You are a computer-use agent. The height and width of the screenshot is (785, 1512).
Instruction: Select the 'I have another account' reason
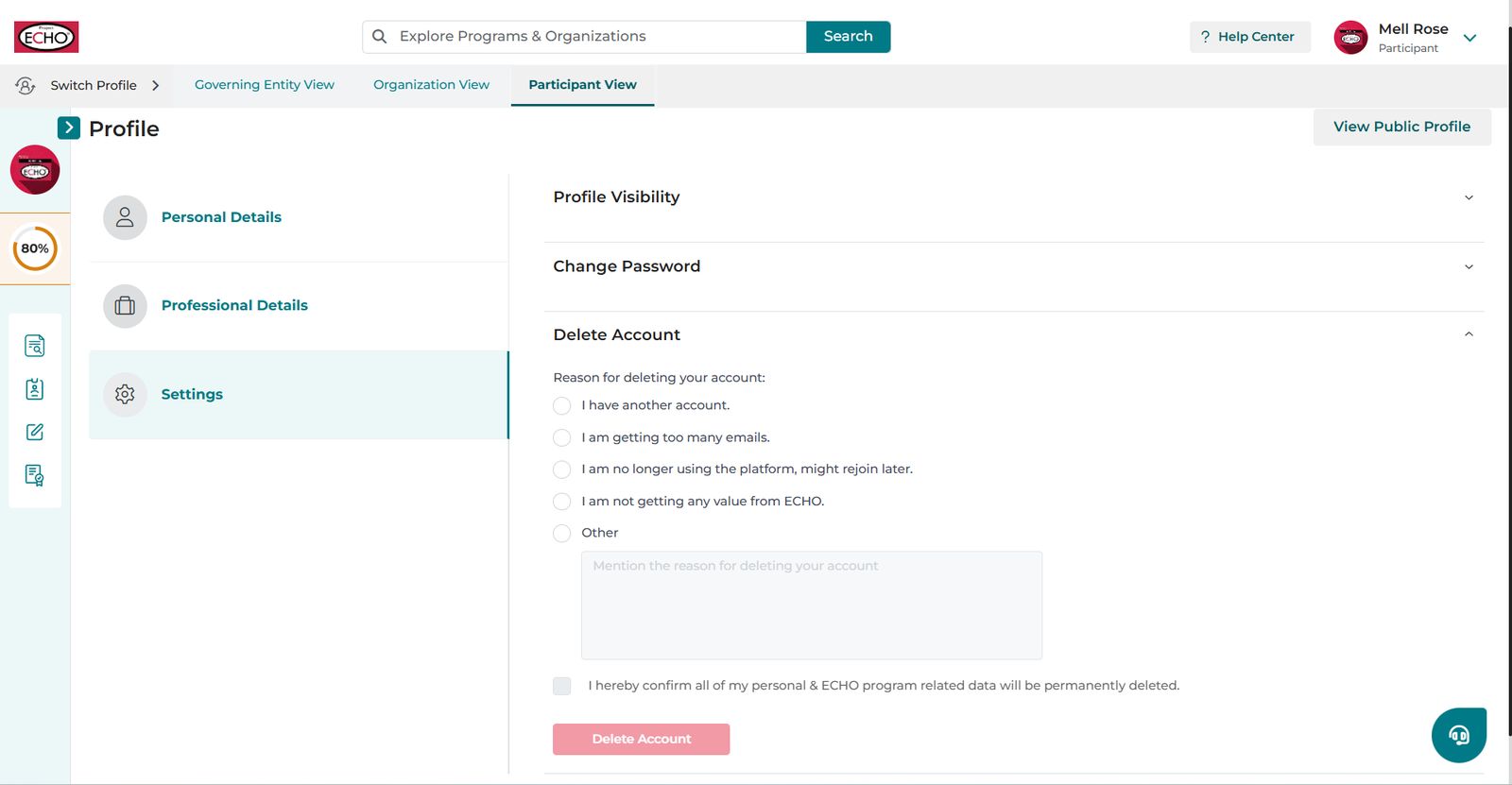pos(561,405)
